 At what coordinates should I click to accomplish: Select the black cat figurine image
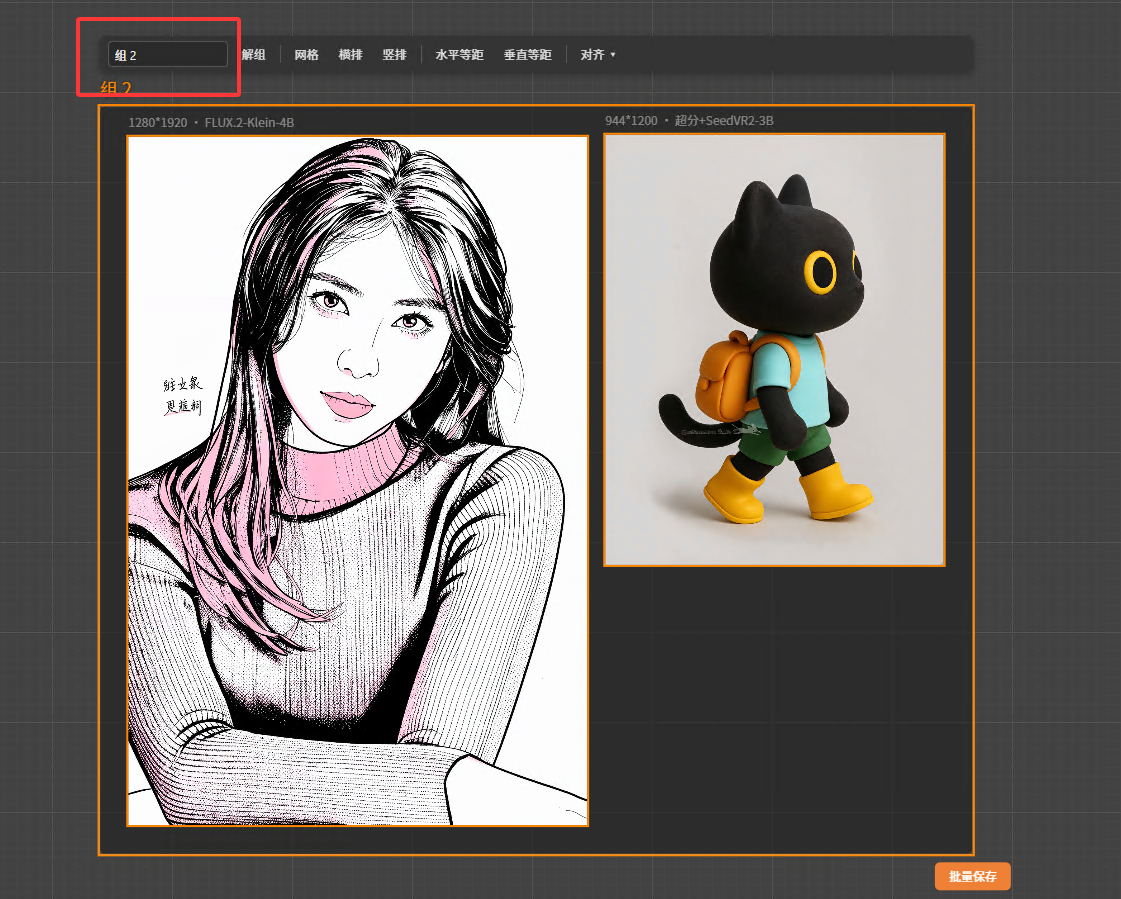tap(774, 350)
